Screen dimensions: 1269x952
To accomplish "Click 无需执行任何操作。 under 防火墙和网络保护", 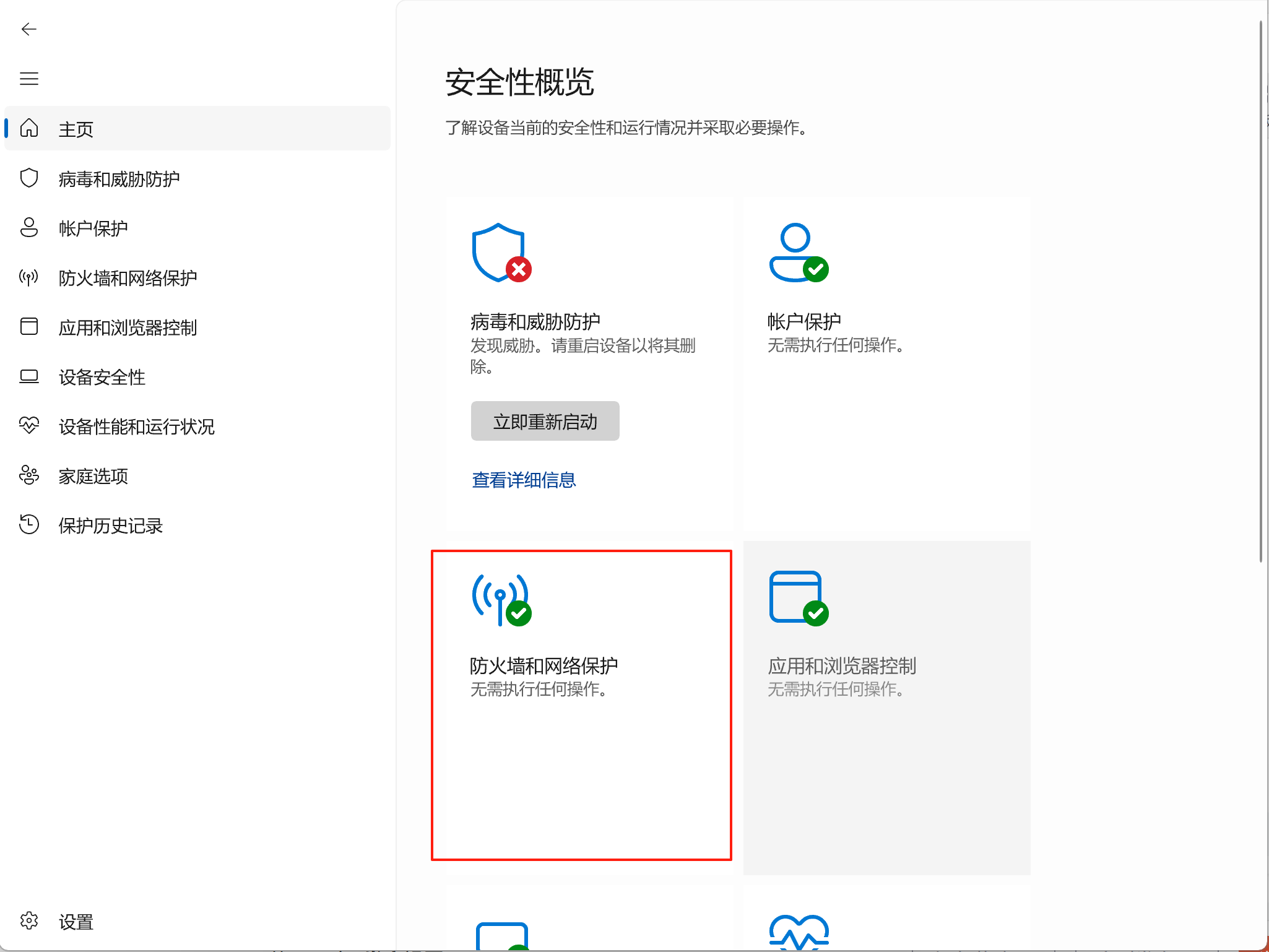I will pos(539,689).
